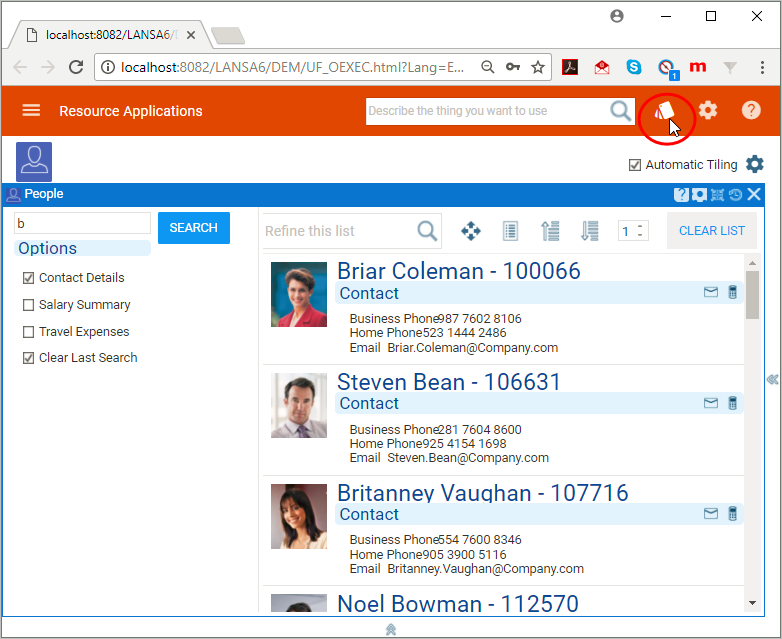Click Britanney Vaughan's photo thumbnail
Image resolution: width=782 pixels, height=639 pixels.
click(x=299, y=516)
